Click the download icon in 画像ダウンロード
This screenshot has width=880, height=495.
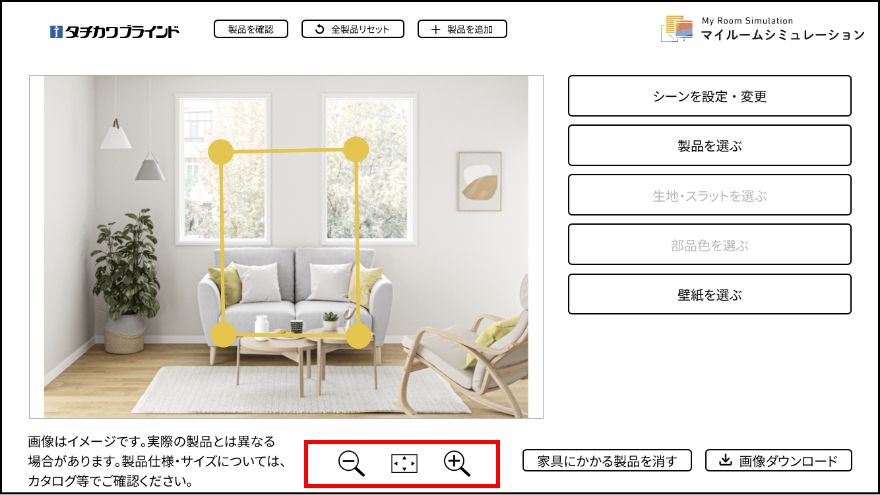726,460
